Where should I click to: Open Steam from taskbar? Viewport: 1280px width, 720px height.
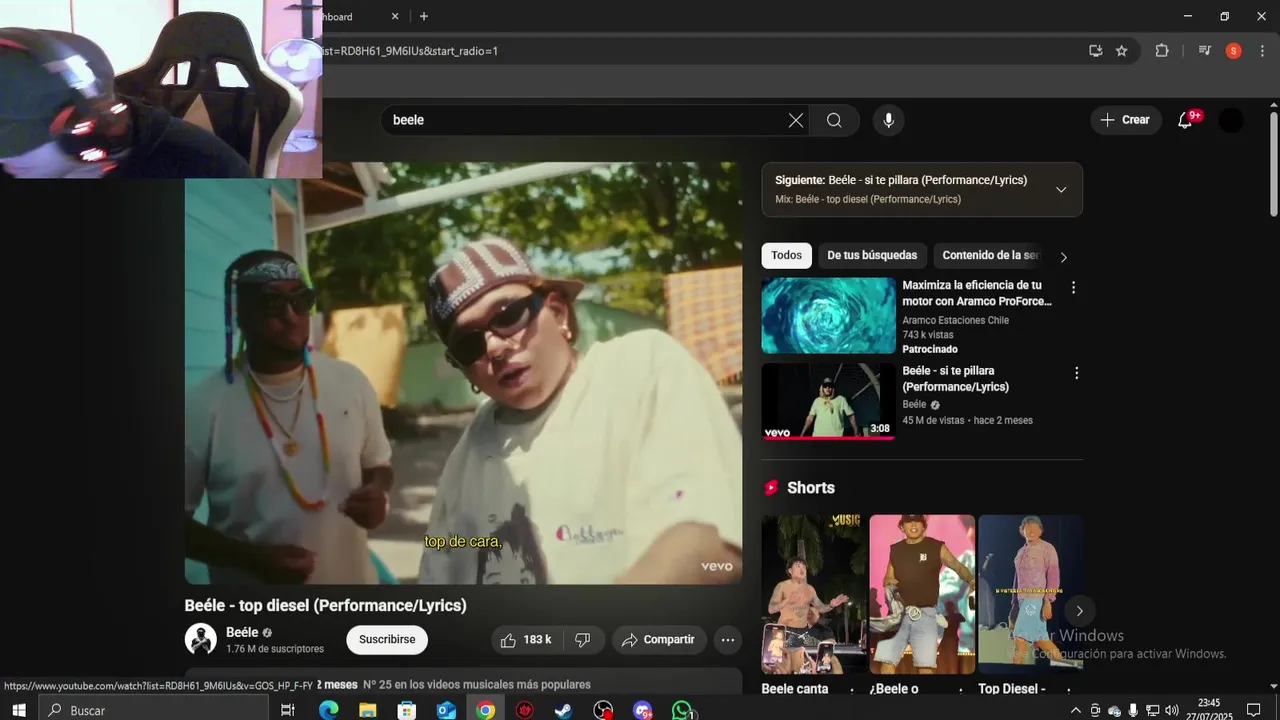tap(564, 709)
